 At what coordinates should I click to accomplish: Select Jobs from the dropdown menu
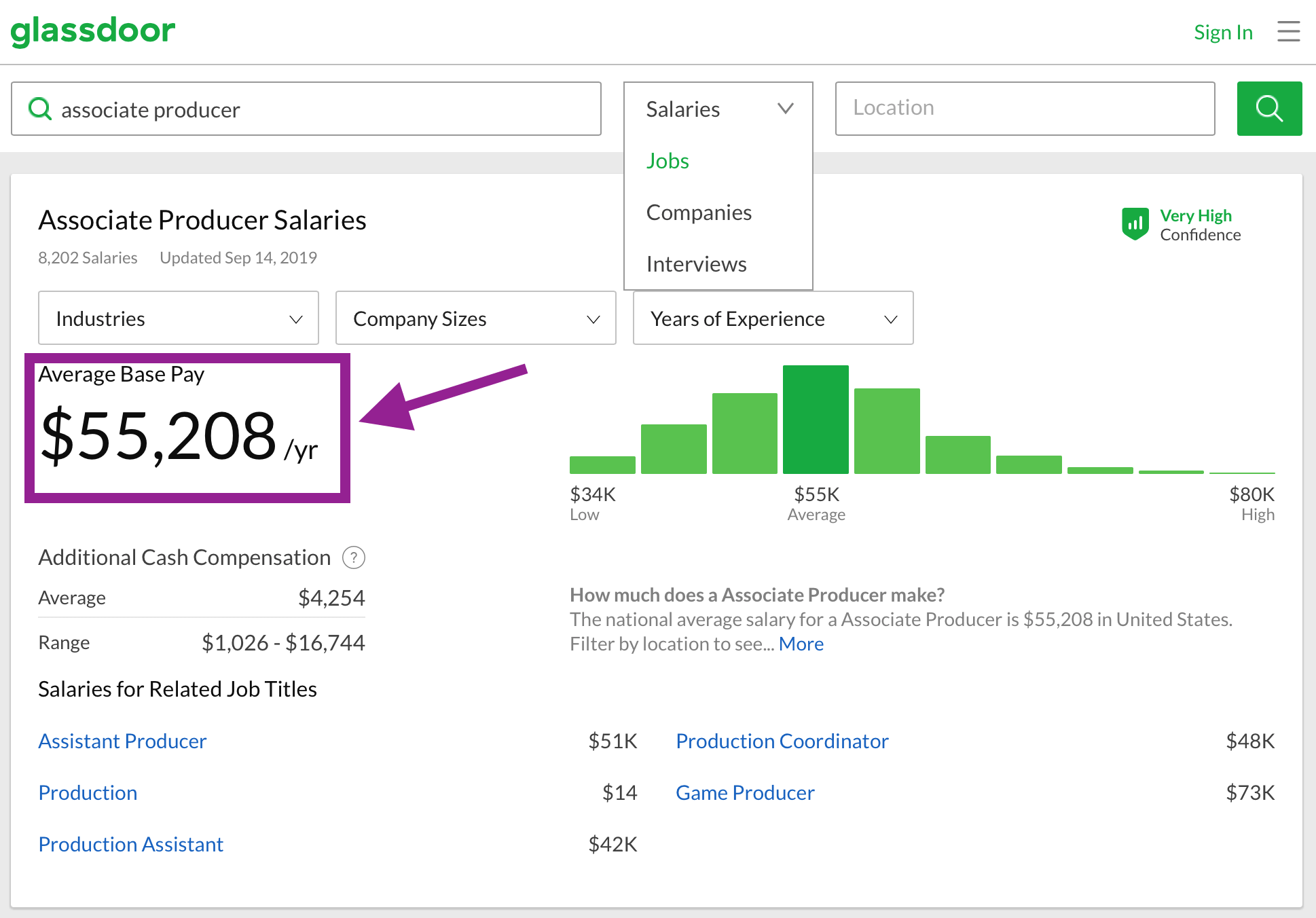pyautogui.click(x=668, y=161)
